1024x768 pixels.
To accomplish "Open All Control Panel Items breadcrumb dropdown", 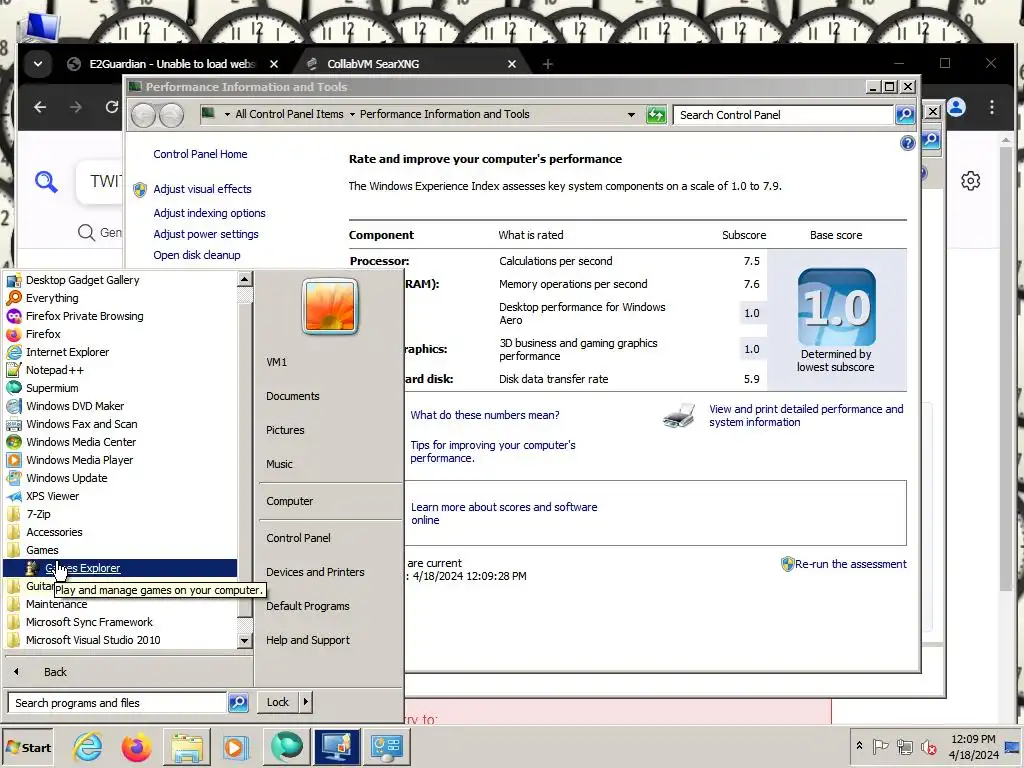I will tap(352, 115).
